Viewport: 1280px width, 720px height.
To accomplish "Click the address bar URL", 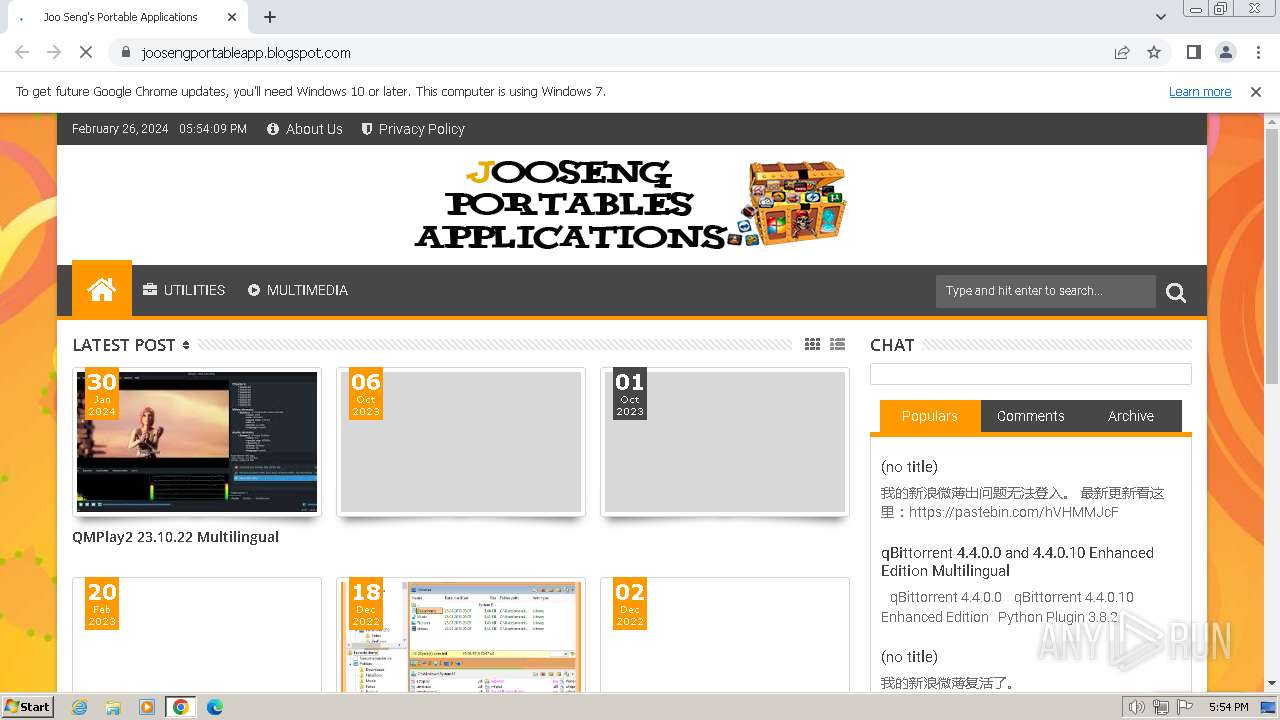I will point(246,53).
